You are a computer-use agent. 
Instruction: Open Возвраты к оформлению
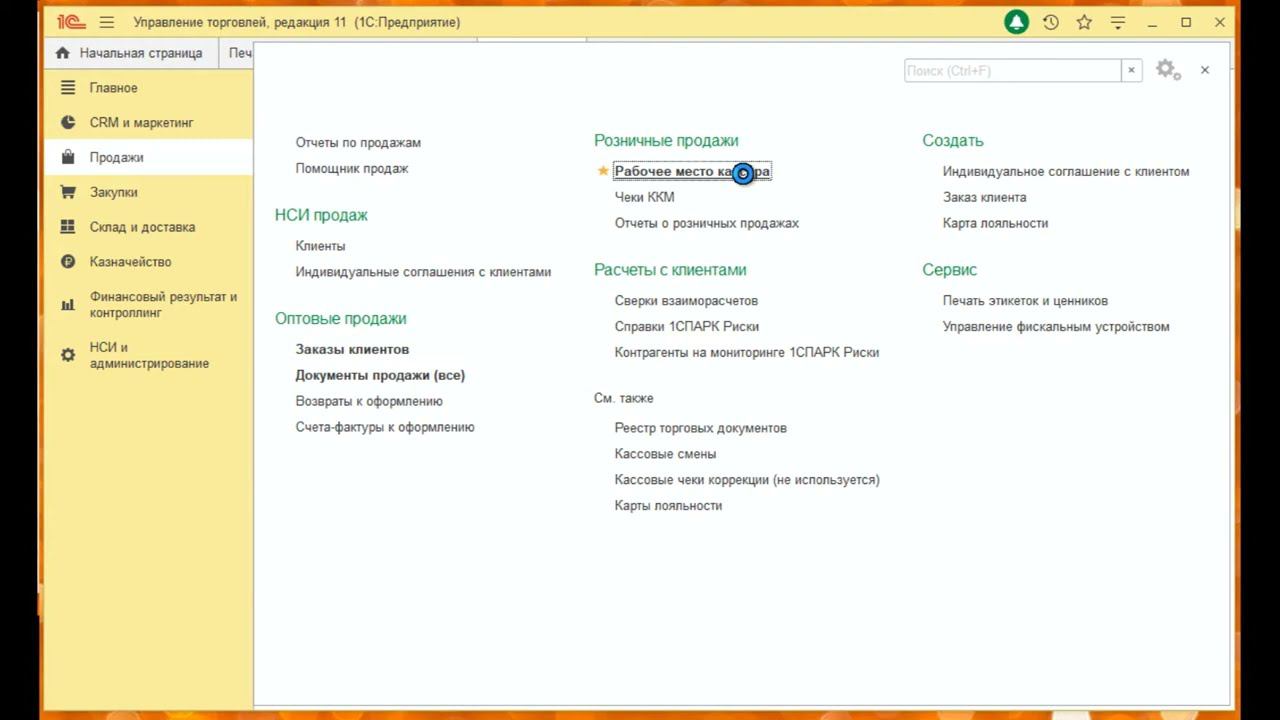369,401
